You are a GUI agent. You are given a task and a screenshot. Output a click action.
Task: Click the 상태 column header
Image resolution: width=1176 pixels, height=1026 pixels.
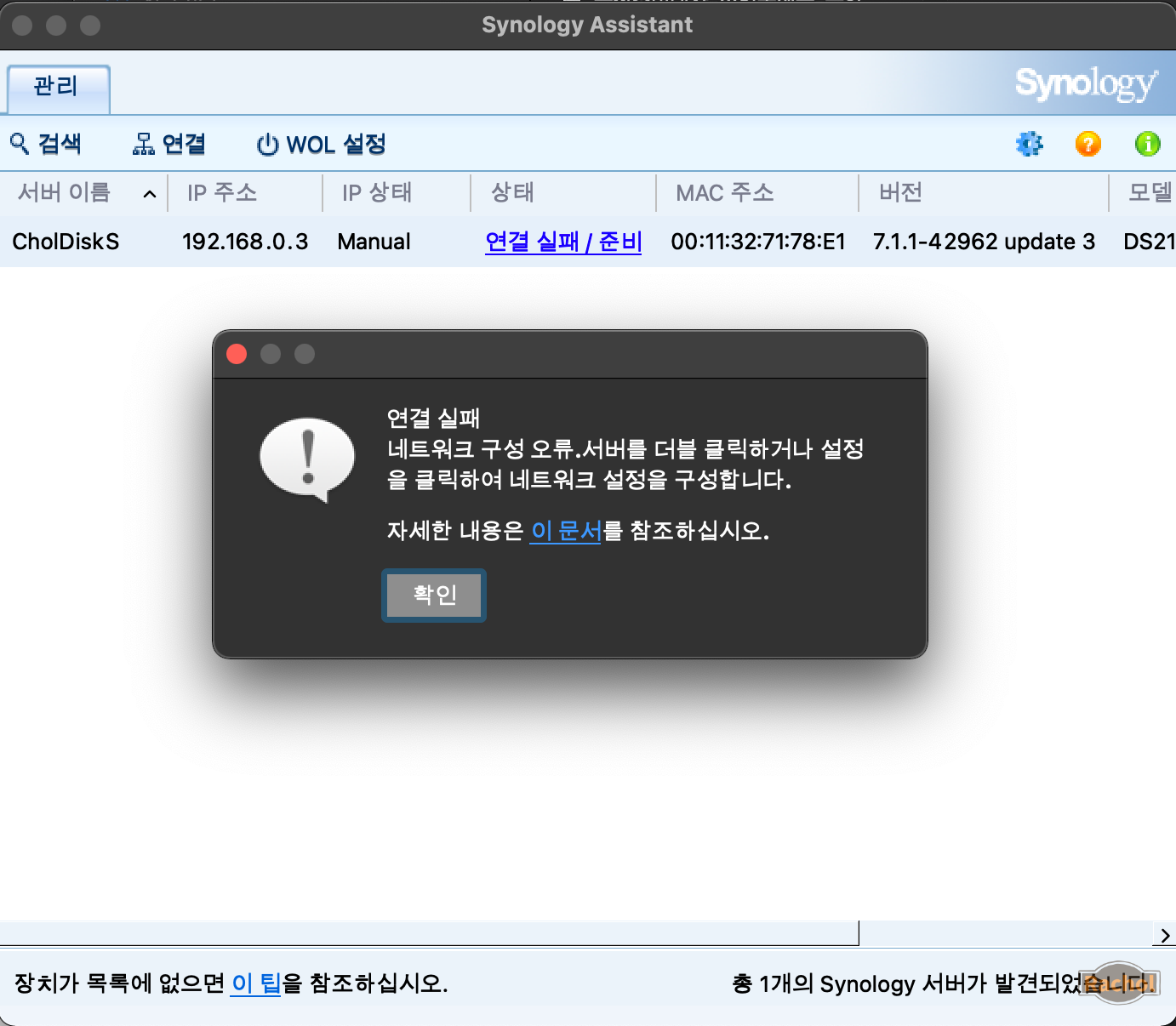563,193
